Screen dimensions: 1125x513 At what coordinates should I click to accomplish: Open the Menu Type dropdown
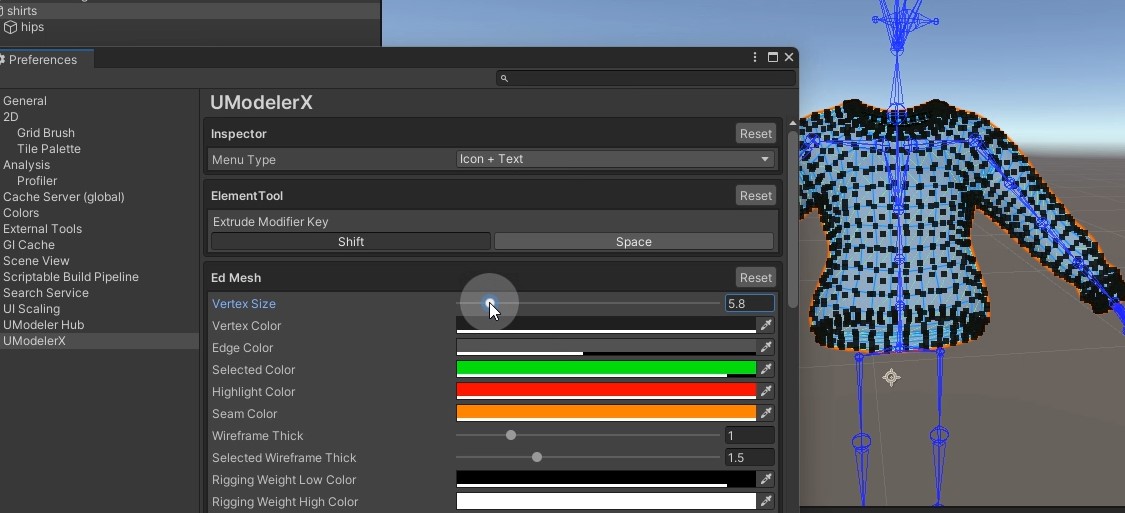click(615, 159)
